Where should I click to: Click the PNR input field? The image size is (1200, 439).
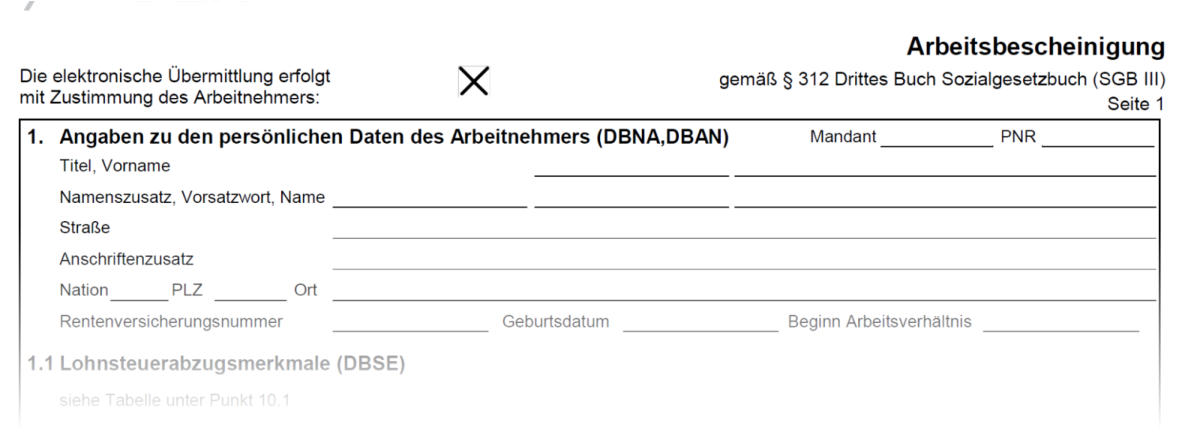[x=1097, y=138]
